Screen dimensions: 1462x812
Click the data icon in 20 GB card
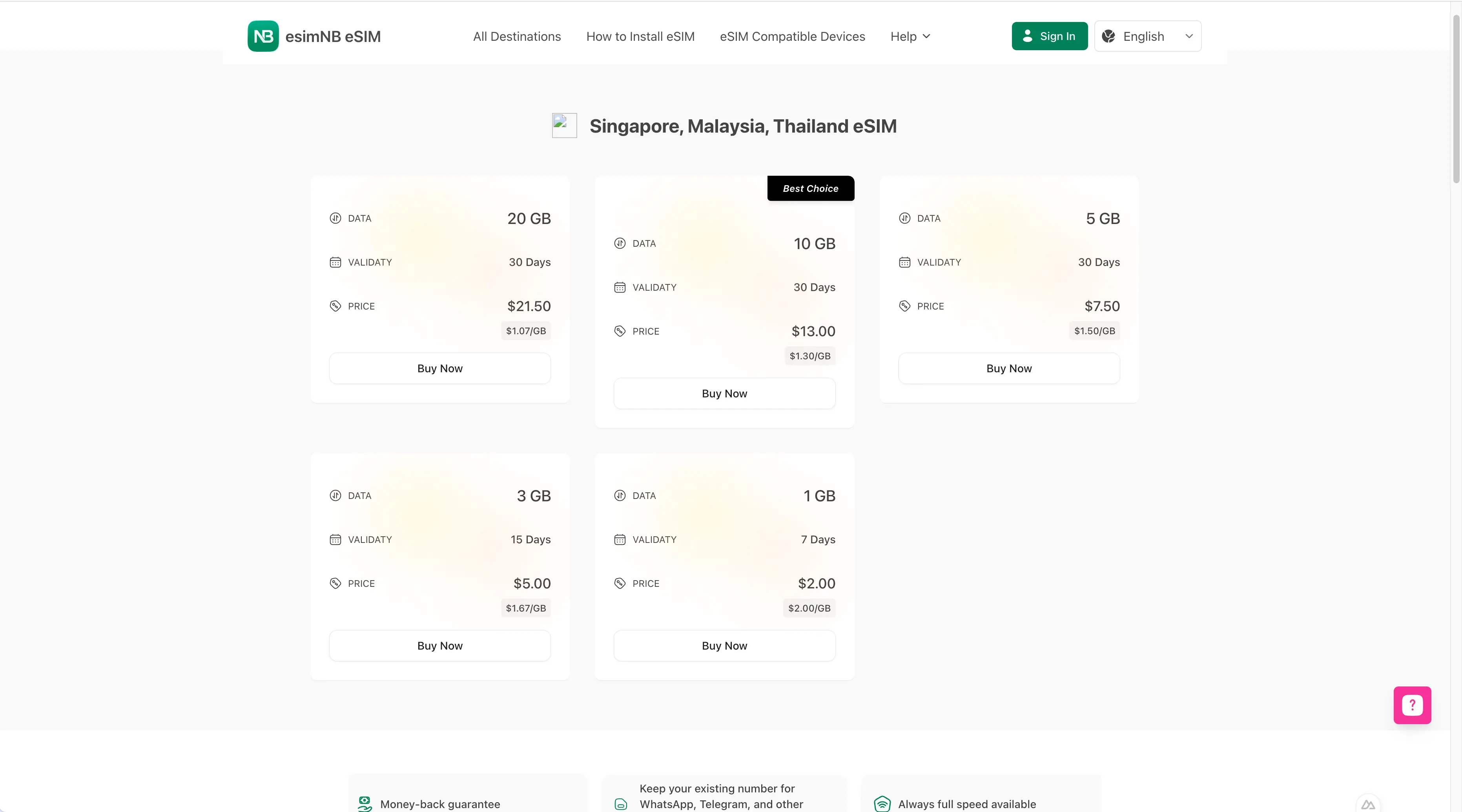point(335,218)
